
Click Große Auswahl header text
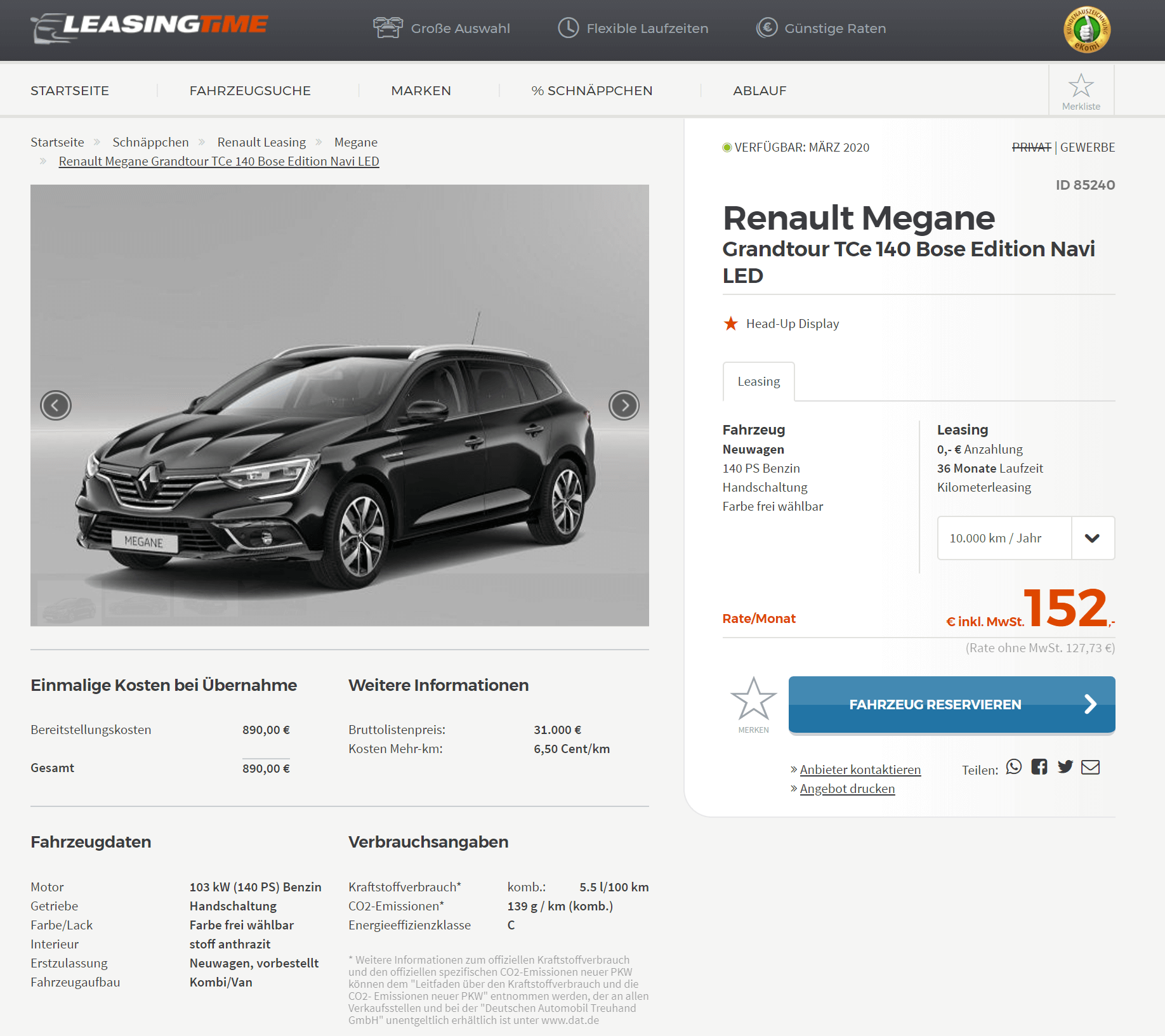pyautogui.click(x=461, y=29)
